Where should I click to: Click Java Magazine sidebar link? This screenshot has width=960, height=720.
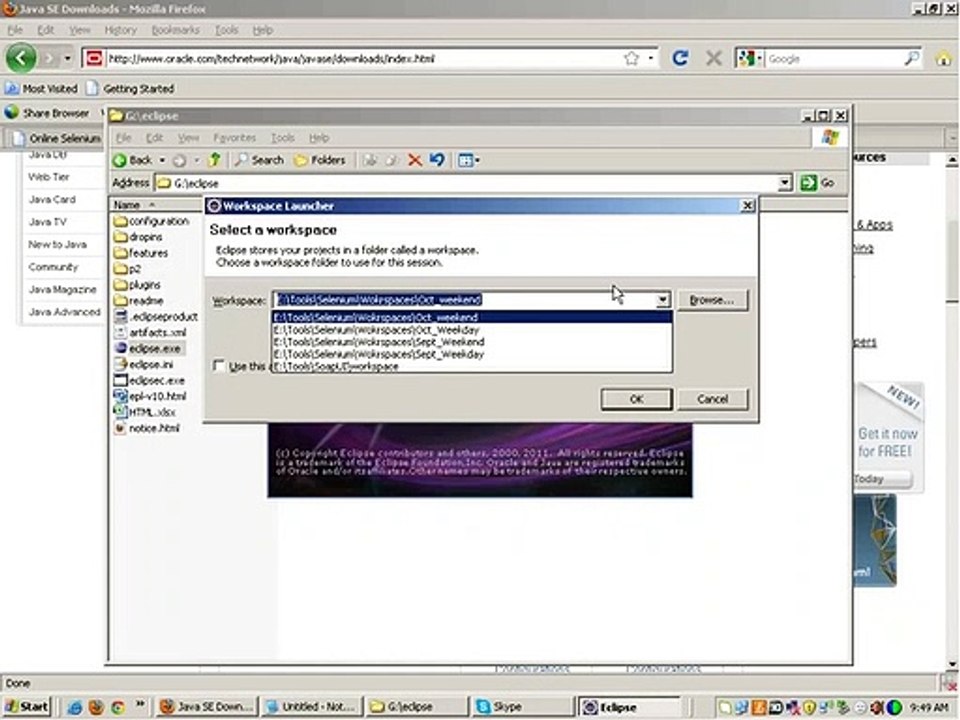[62, 290]
